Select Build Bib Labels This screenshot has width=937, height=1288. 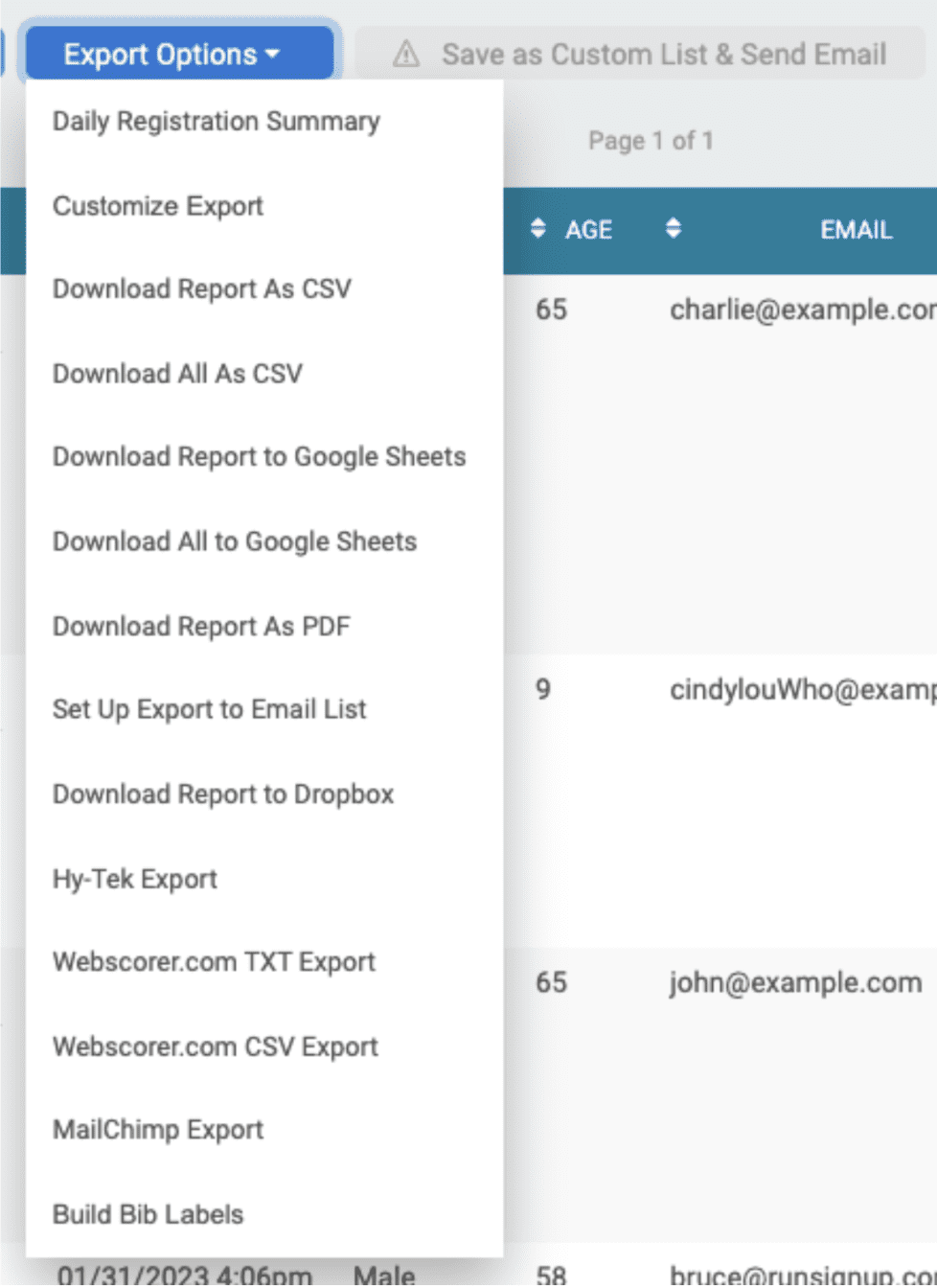click(148, 1214)
